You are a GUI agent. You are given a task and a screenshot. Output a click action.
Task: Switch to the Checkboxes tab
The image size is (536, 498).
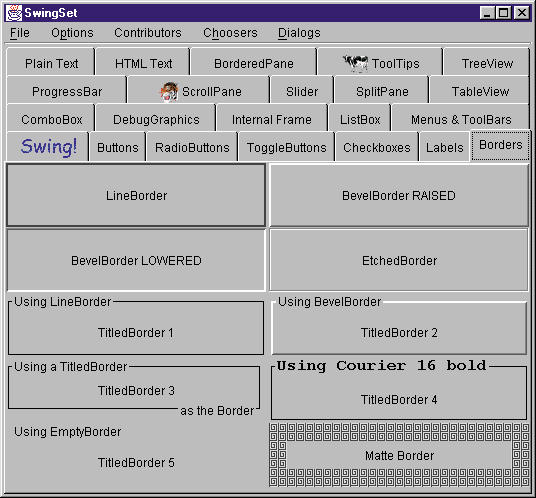point(377,147)
